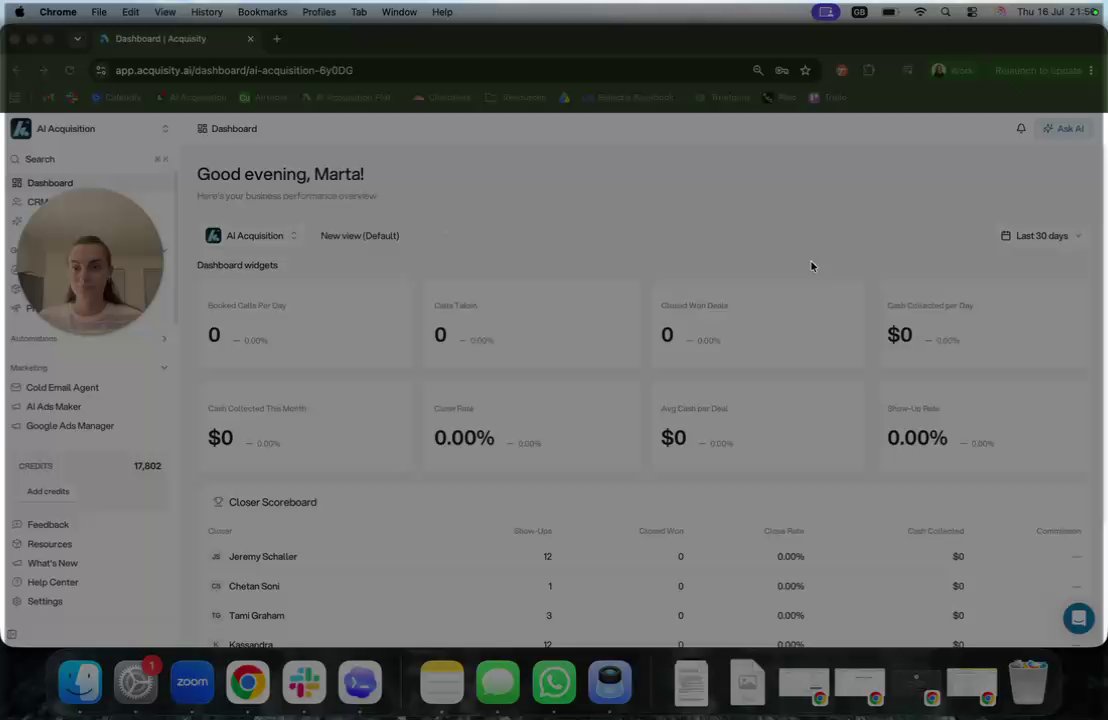Viewport: 1108px width, 720px height.
Task: Click the password key icon in the address bar
Action: [x=782, y=71]
